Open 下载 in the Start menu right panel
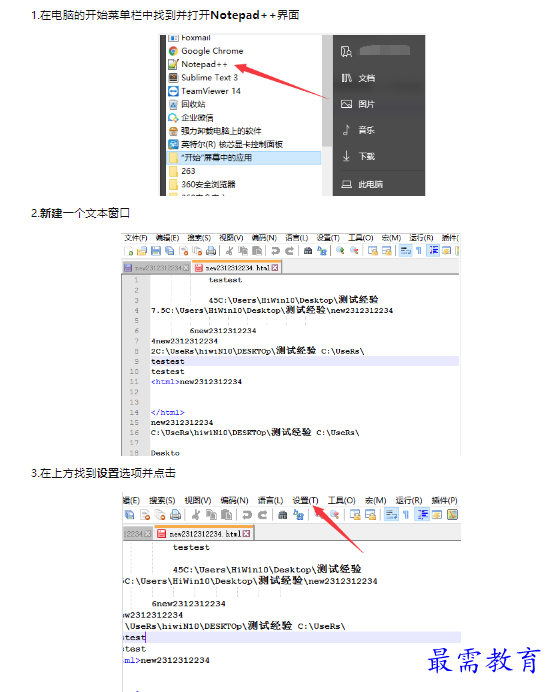The height and width of the screenshot is (692, 549). coord(358,156)
